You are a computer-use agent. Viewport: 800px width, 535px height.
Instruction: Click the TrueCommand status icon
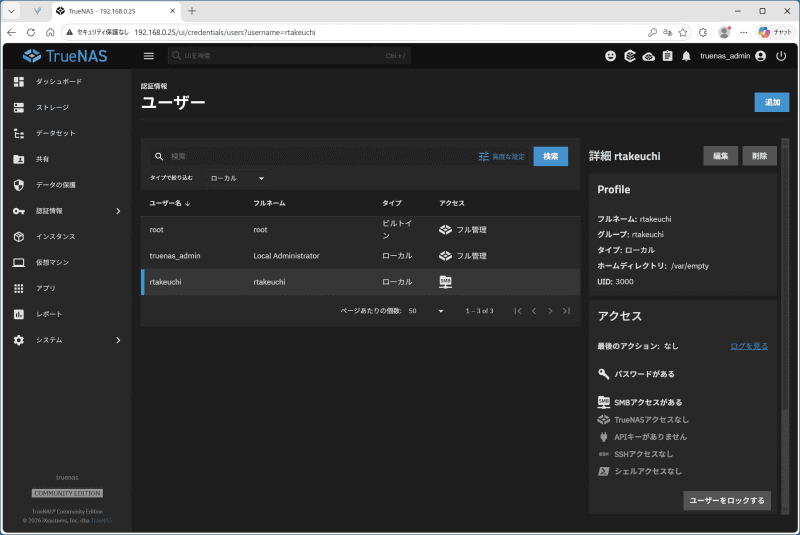pyautogui.click(x=648, y=56)
